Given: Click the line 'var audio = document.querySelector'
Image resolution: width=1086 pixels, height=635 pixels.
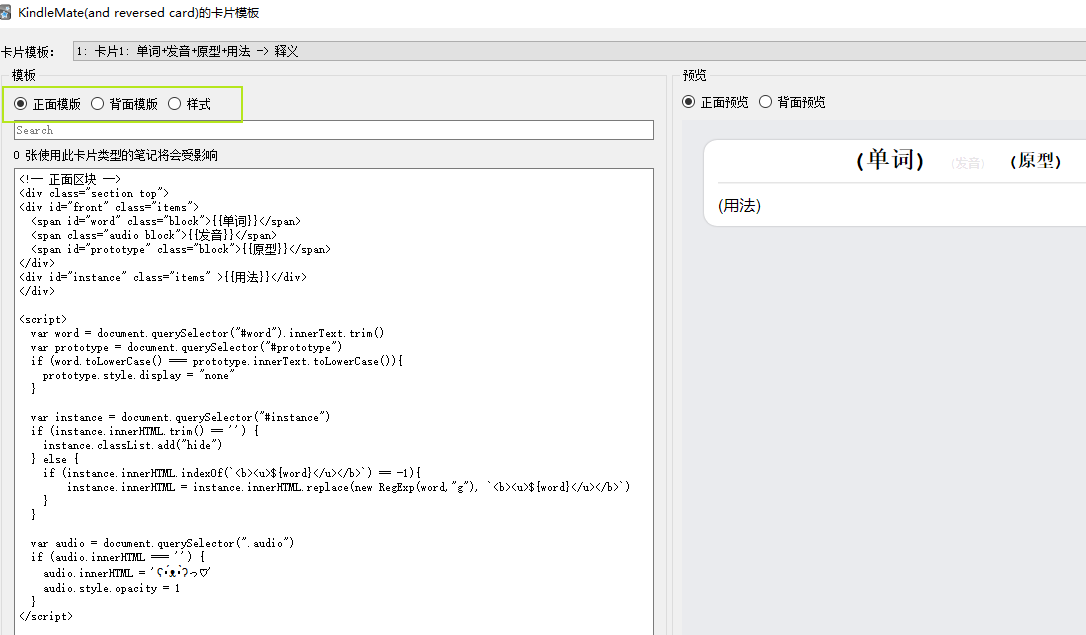Looking at the screenshot, I should pos(162,543).
